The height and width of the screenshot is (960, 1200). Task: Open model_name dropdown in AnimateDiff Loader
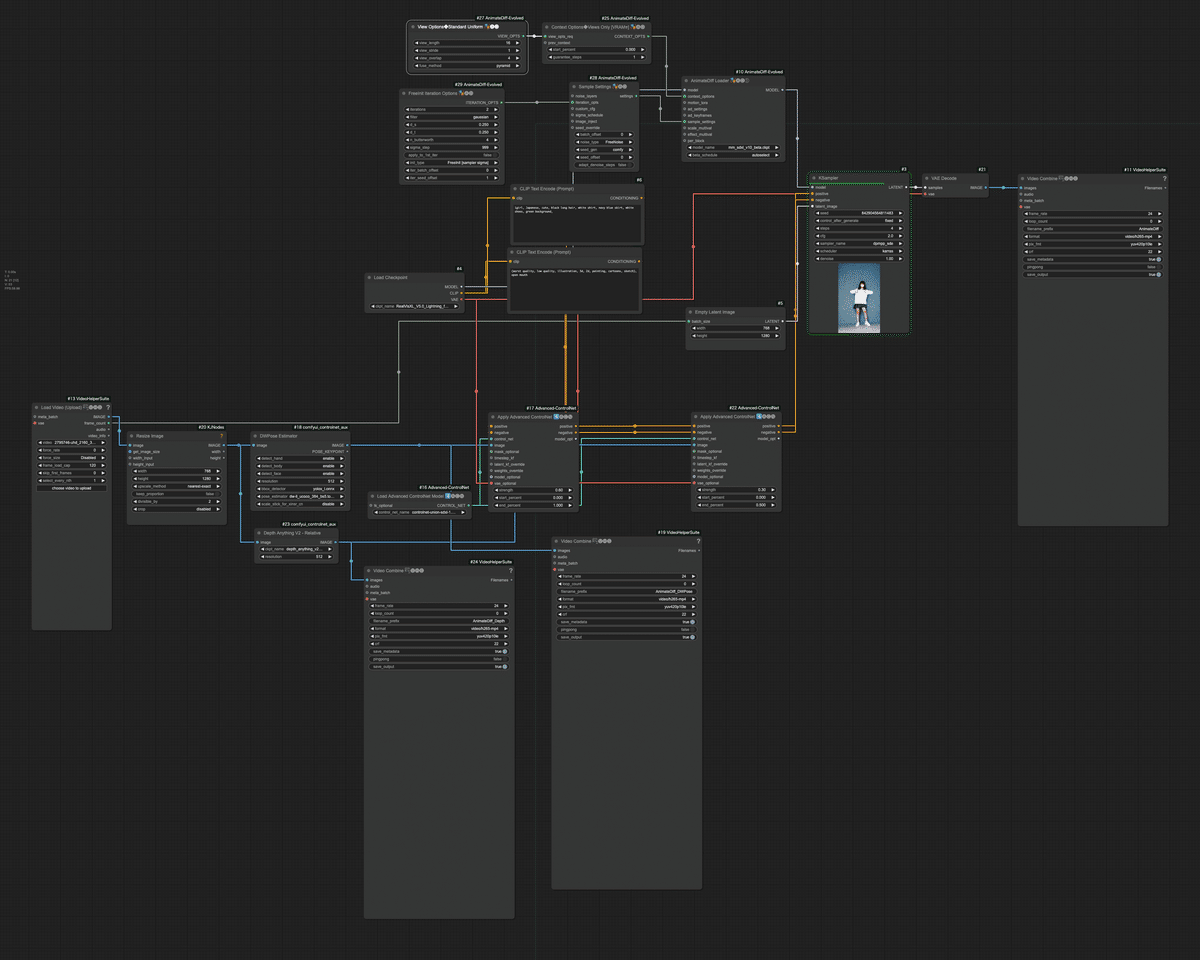(x=733, y=147)
